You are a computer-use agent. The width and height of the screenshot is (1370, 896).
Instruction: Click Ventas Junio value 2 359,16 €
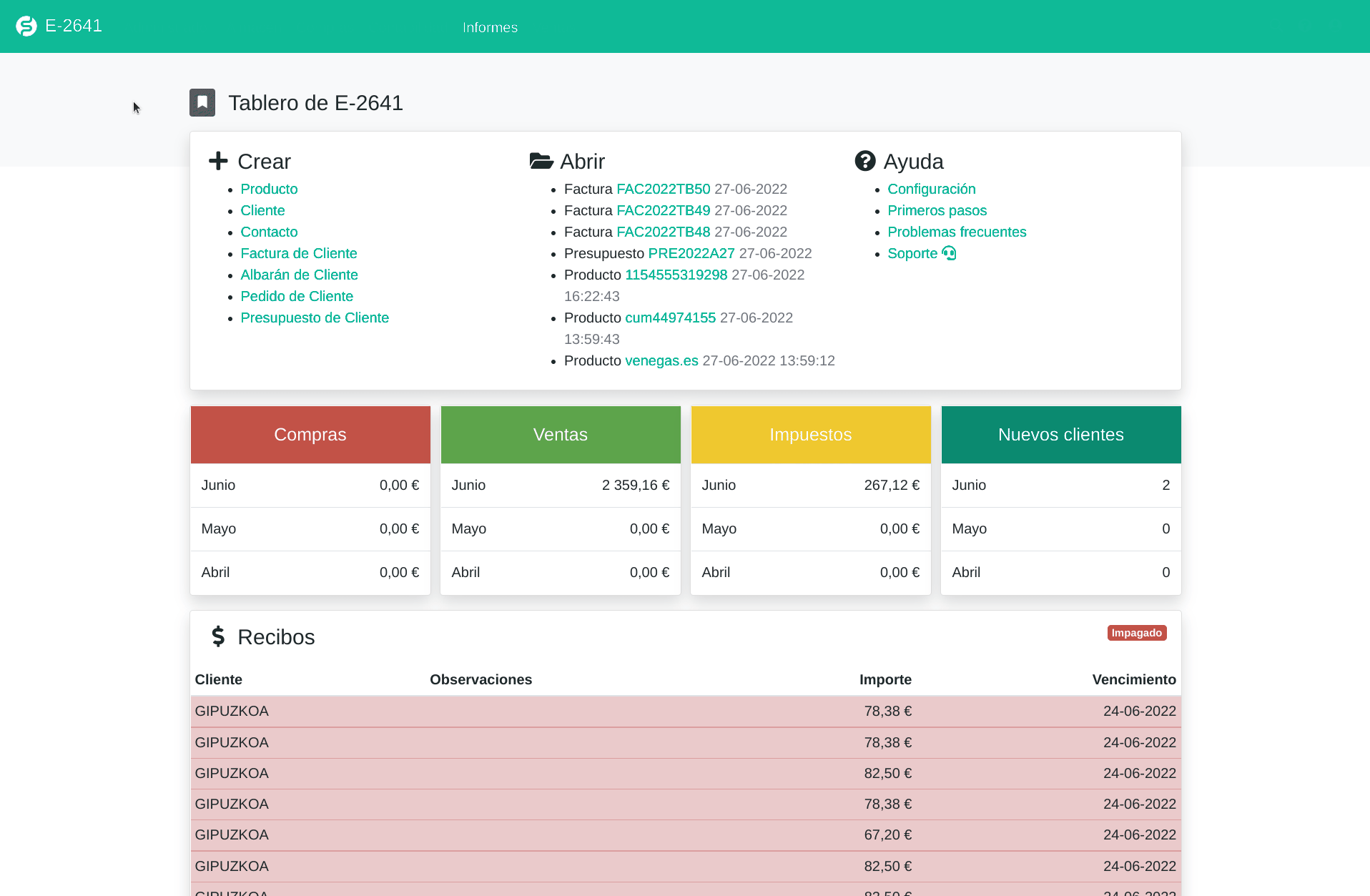point(636,485)
